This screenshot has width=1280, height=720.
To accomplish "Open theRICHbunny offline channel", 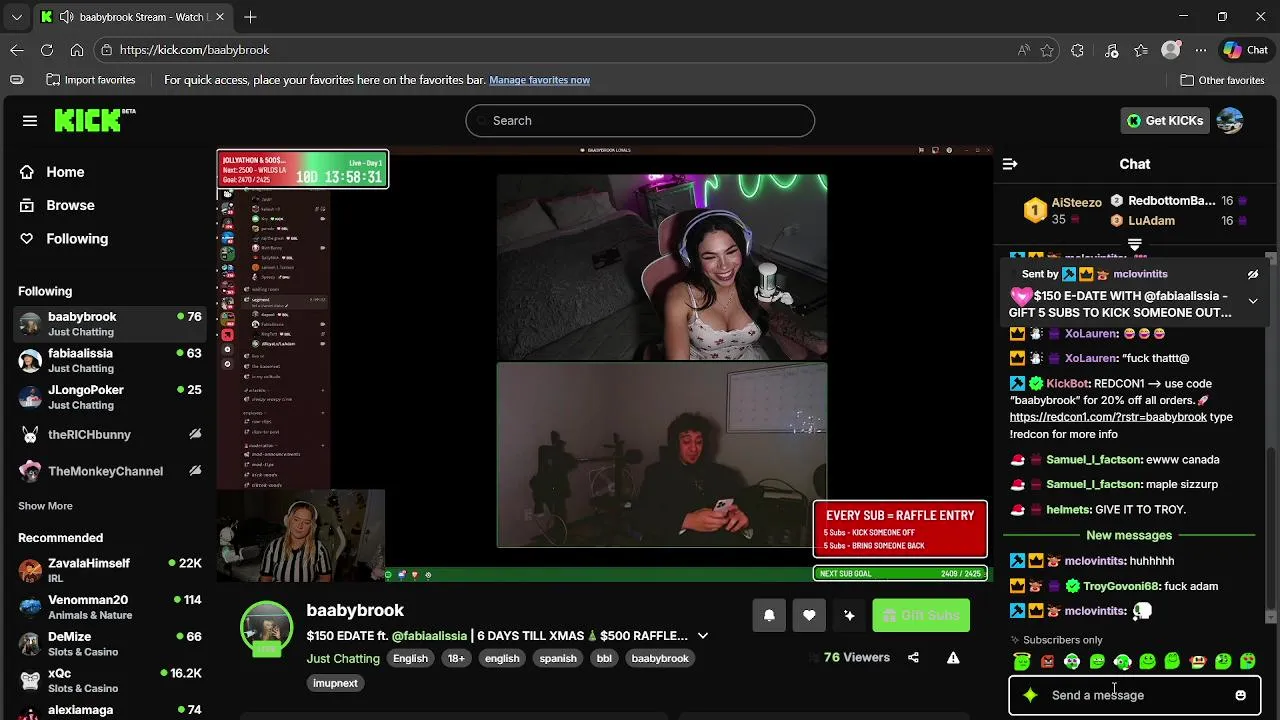I will click(x=110, y=434).
